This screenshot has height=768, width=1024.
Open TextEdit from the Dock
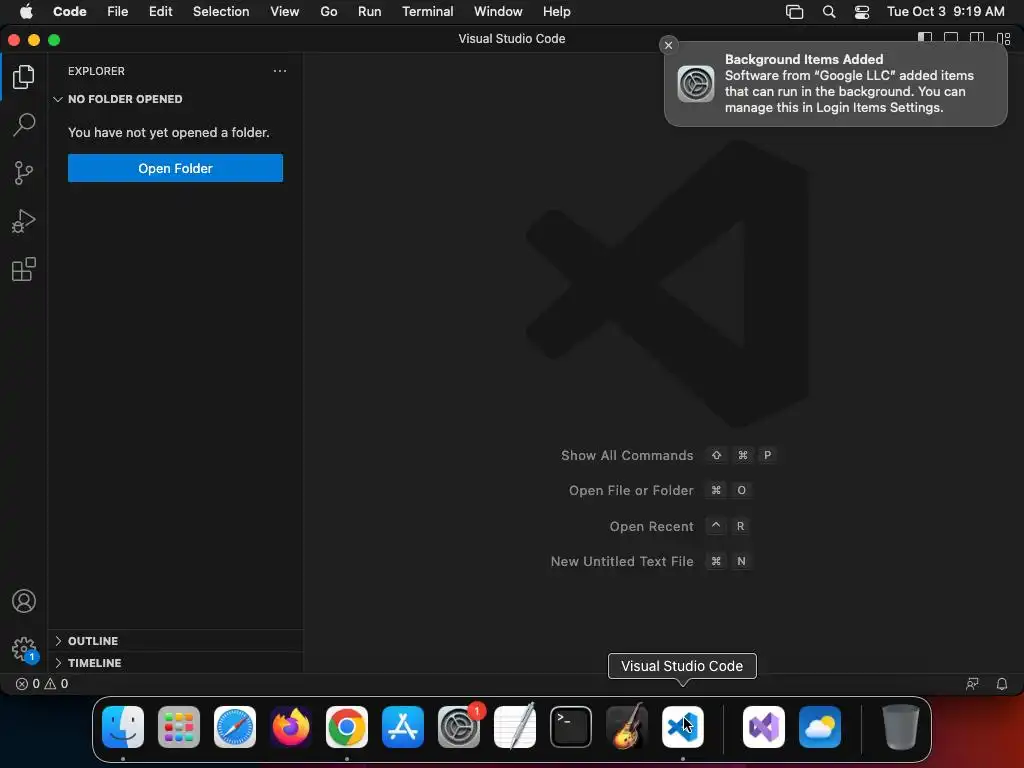click(x=515, y=727)
